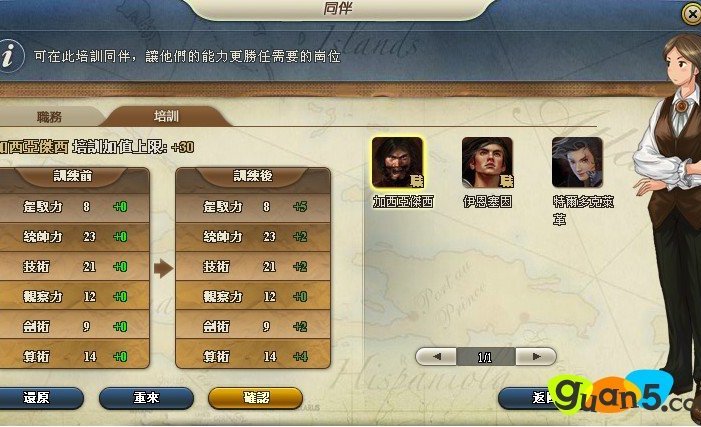The image size is (701, 427).
Task: Go to the next companion page arrow
Action: [x=536, y=357]
